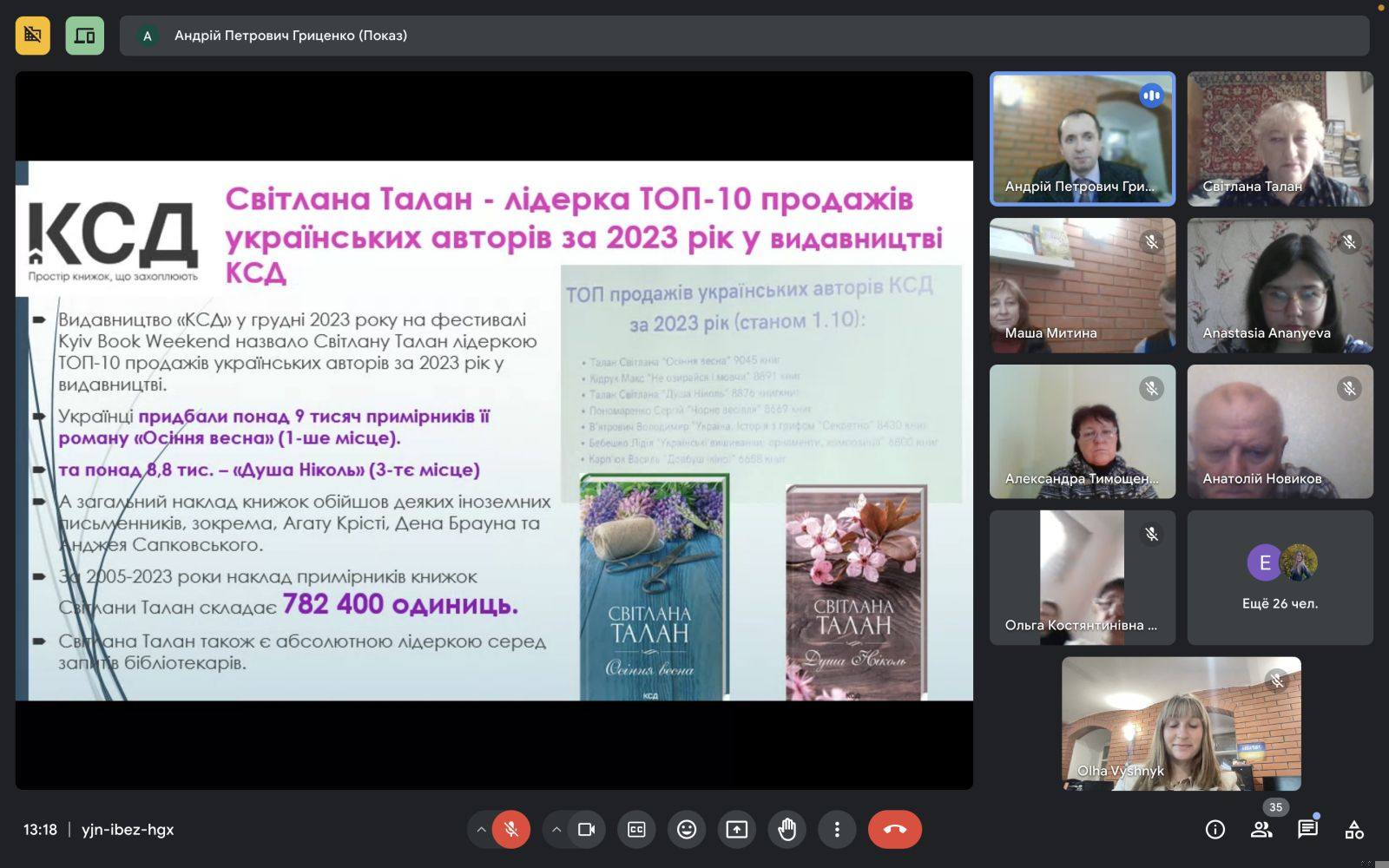Open the emoji reactions button
This screenshot has width=1389, height=868.
[687, 829]
